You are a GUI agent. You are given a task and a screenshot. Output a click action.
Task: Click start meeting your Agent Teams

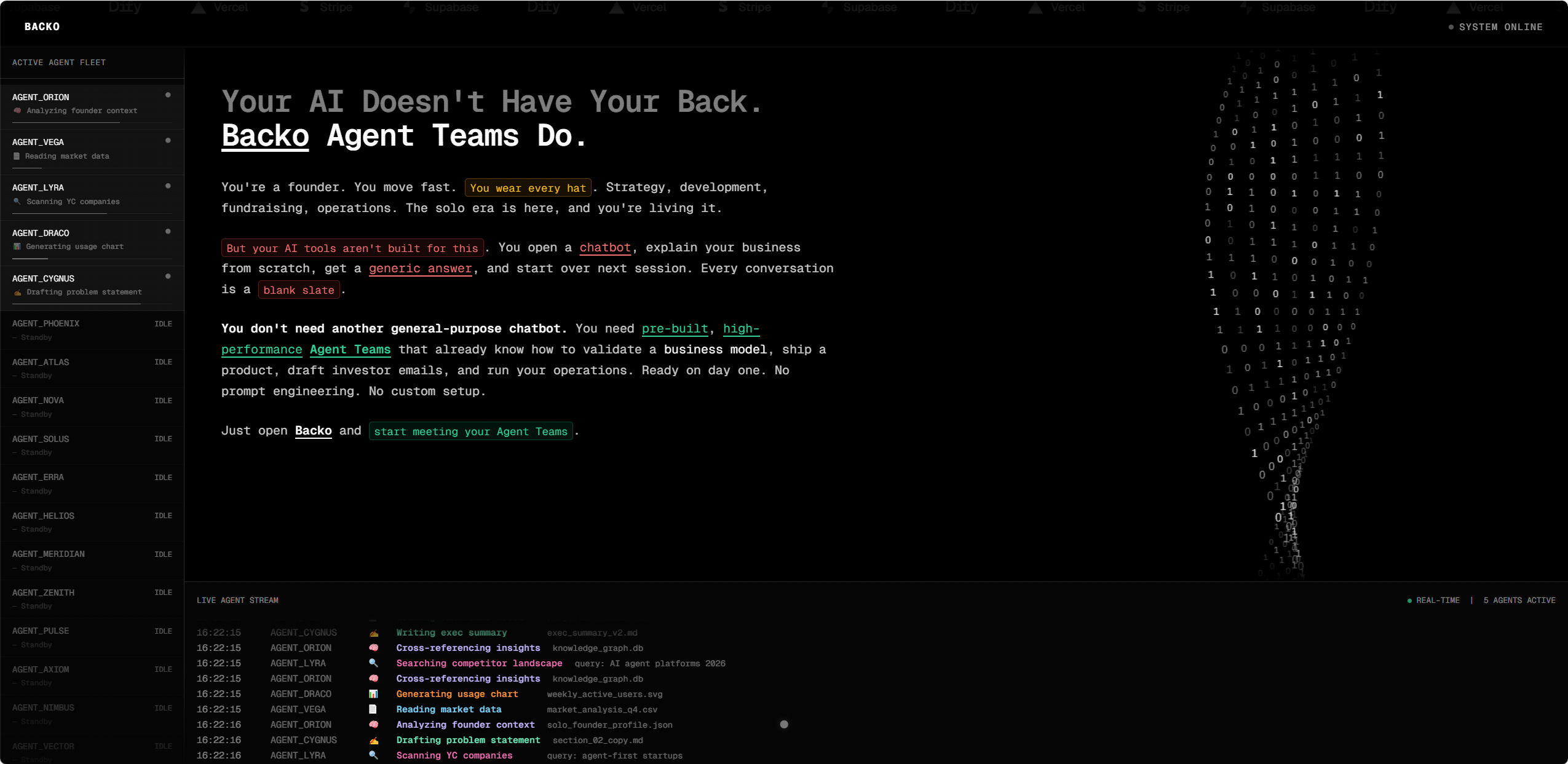(470, 431)
